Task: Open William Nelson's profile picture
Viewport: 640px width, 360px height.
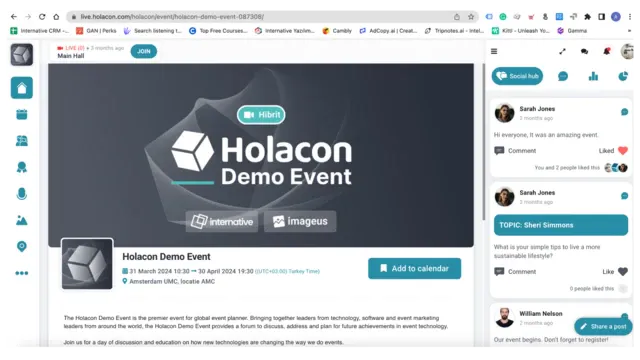Action: click(504, 317)
